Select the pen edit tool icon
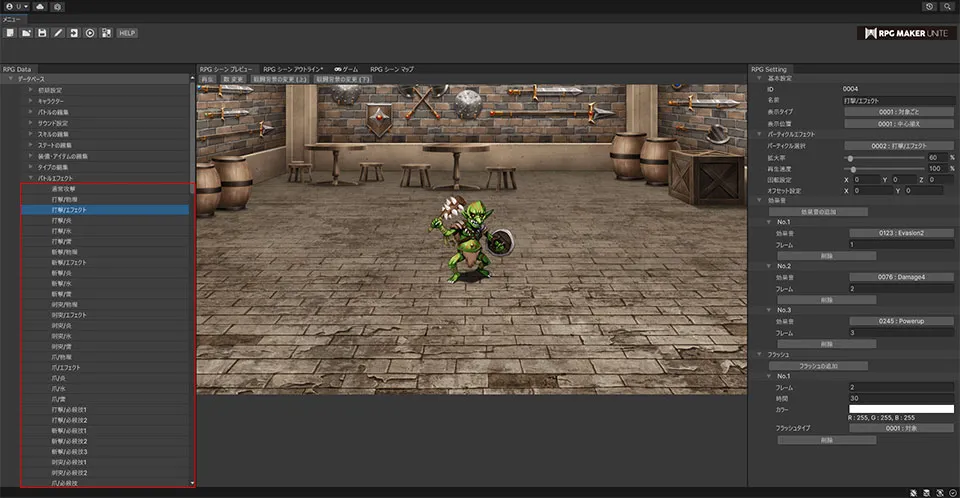The width and height of the screenshot is (960, 498). click(58, 33)
